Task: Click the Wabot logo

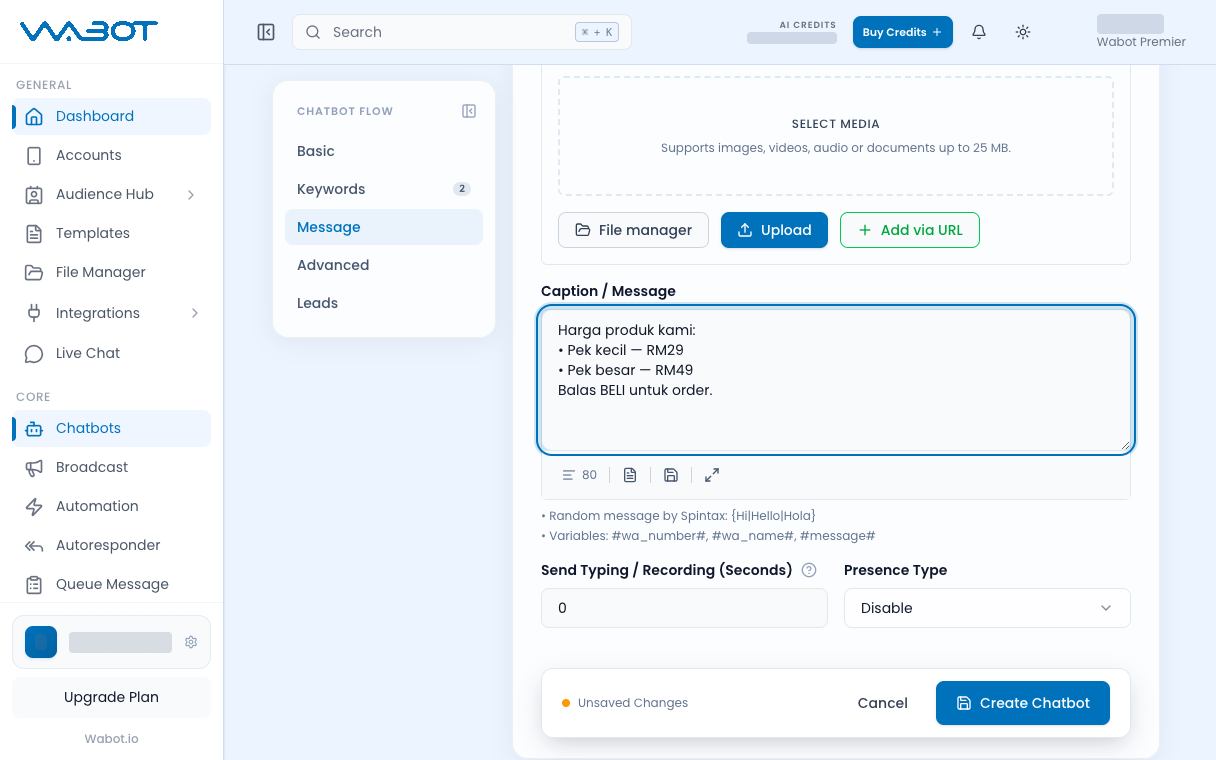Action: 89,32
